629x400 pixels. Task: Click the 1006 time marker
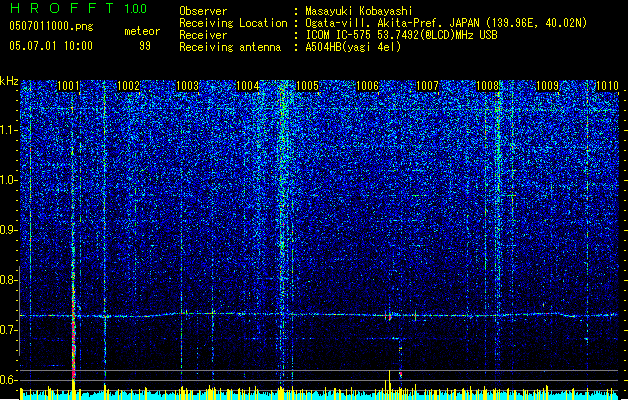pos(367,86)
